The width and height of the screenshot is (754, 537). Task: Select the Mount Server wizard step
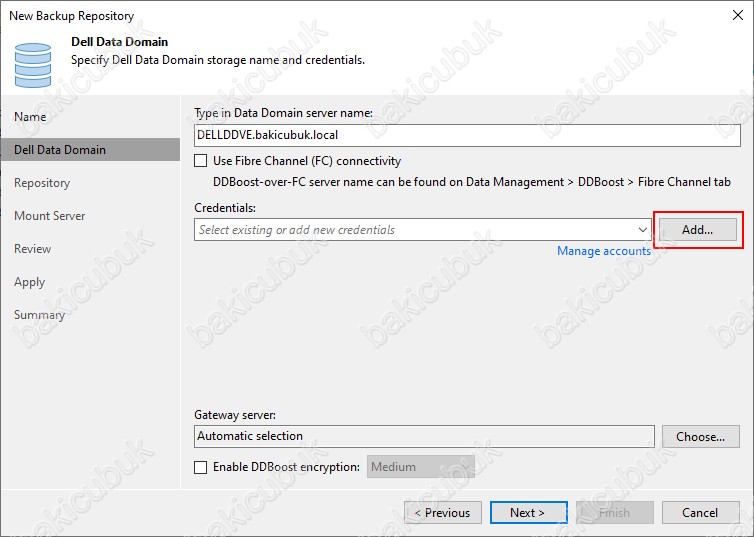click(50, 216)
